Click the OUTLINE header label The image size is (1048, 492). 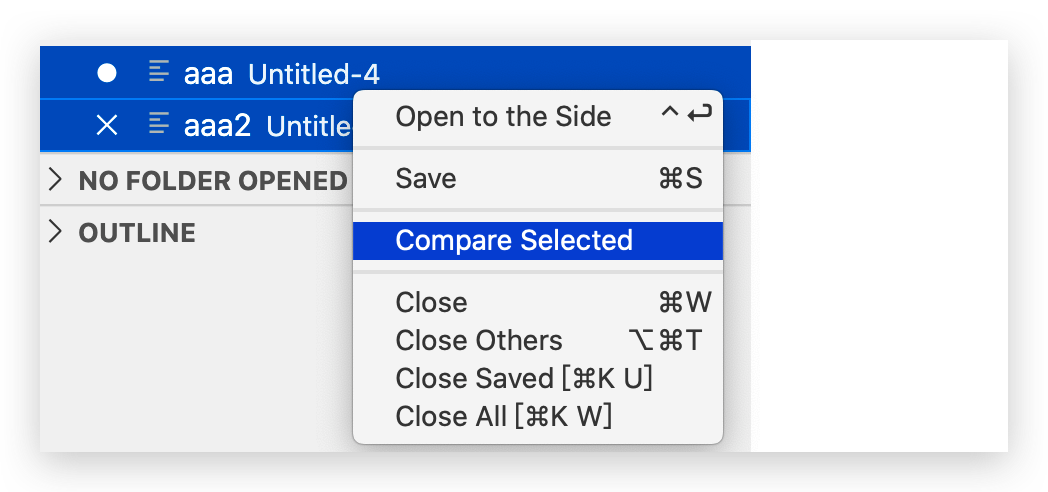click(137, 234)
